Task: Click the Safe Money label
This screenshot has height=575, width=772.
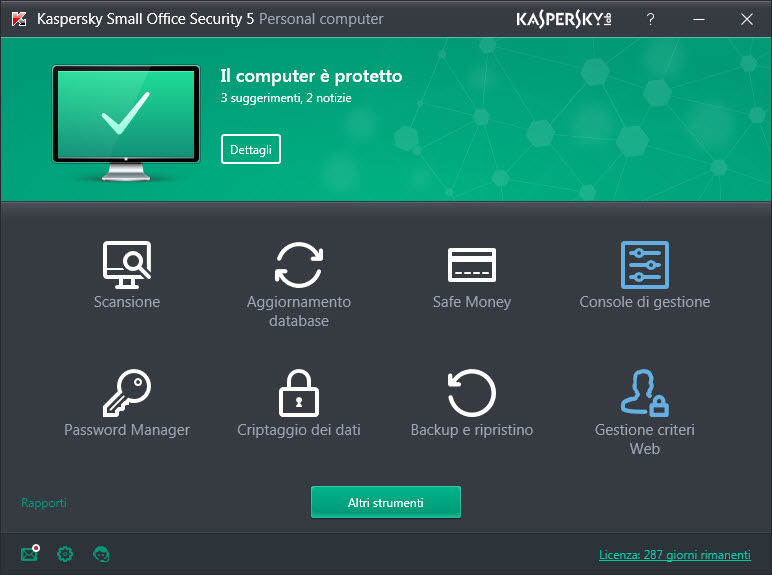Action: tap(472, 301)
